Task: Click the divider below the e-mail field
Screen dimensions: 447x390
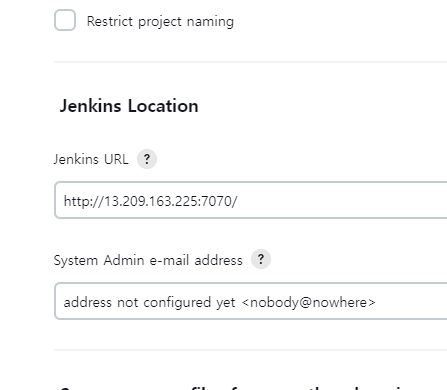Action: click(x=251, y=350)
